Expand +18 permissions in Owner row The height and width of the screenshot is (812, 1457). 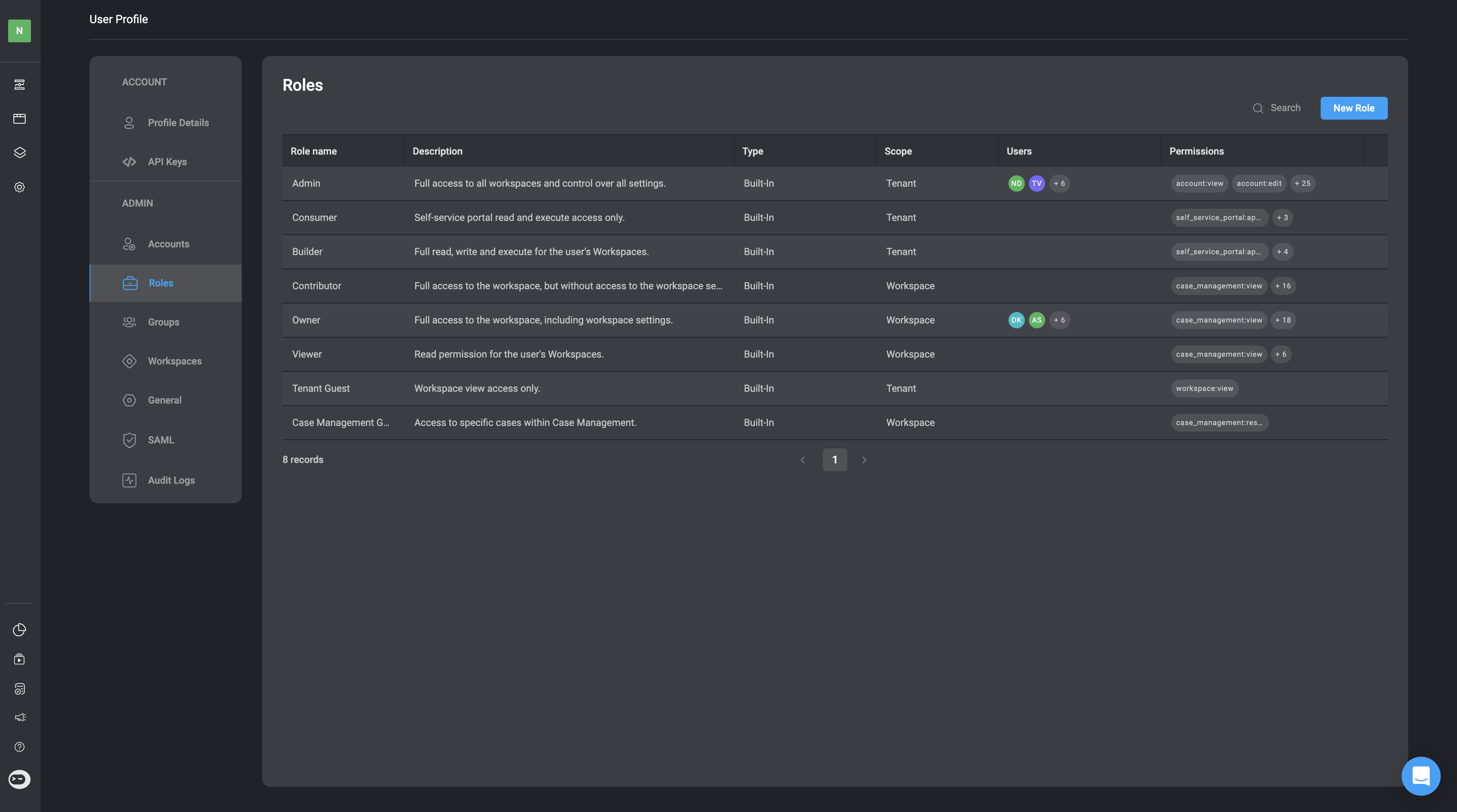(1282, 320)
